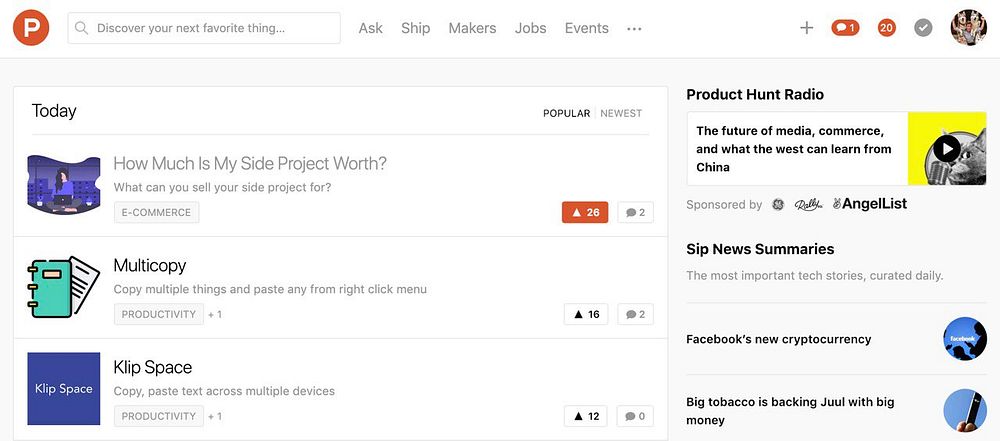Open the Klip Space product thumbnail
The height and width of the screenshot is (441, 1000).
(64, 389)
